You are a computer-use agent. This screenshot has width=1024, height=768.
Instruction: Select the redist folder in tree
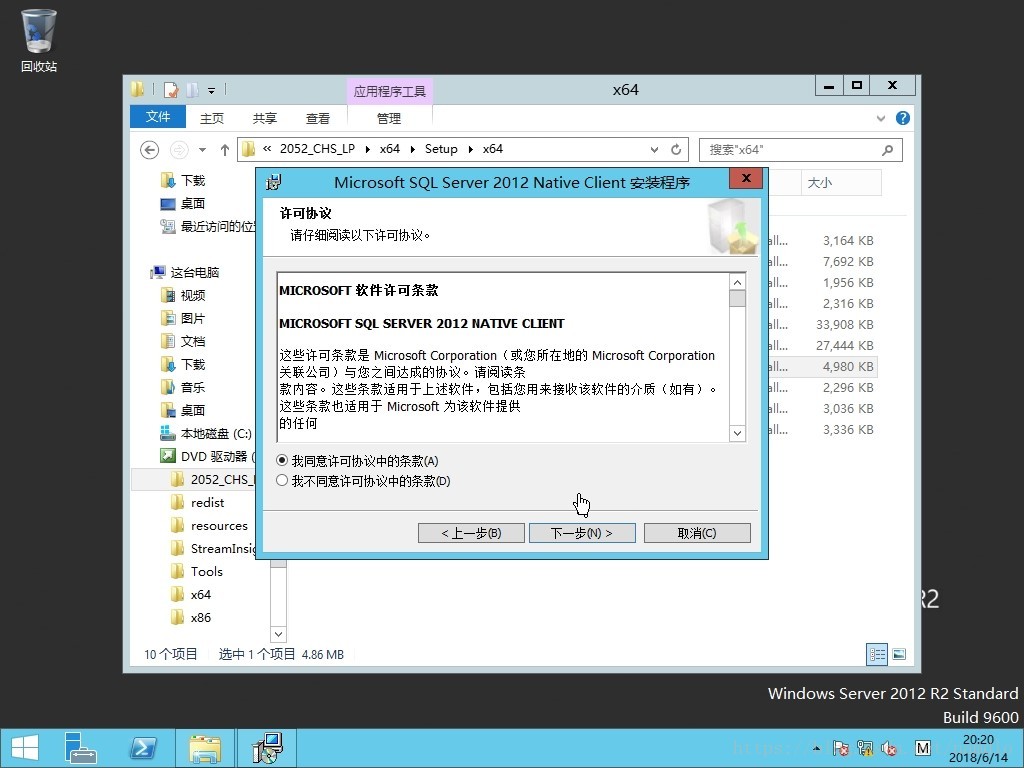[207, 502]
